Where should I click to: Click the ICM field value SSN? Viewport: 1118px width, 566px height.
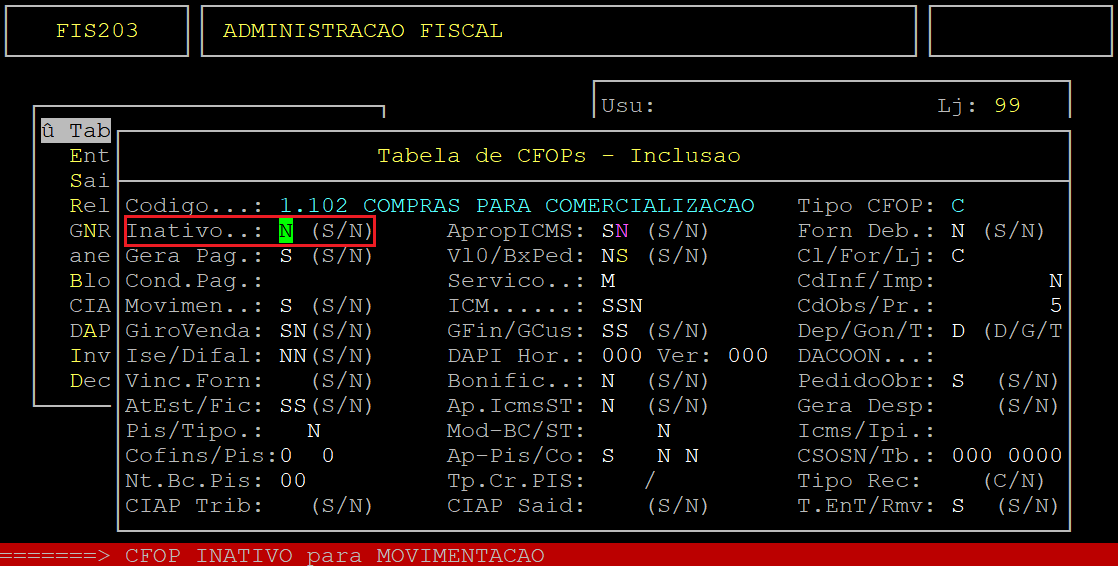tap(622, 306)
